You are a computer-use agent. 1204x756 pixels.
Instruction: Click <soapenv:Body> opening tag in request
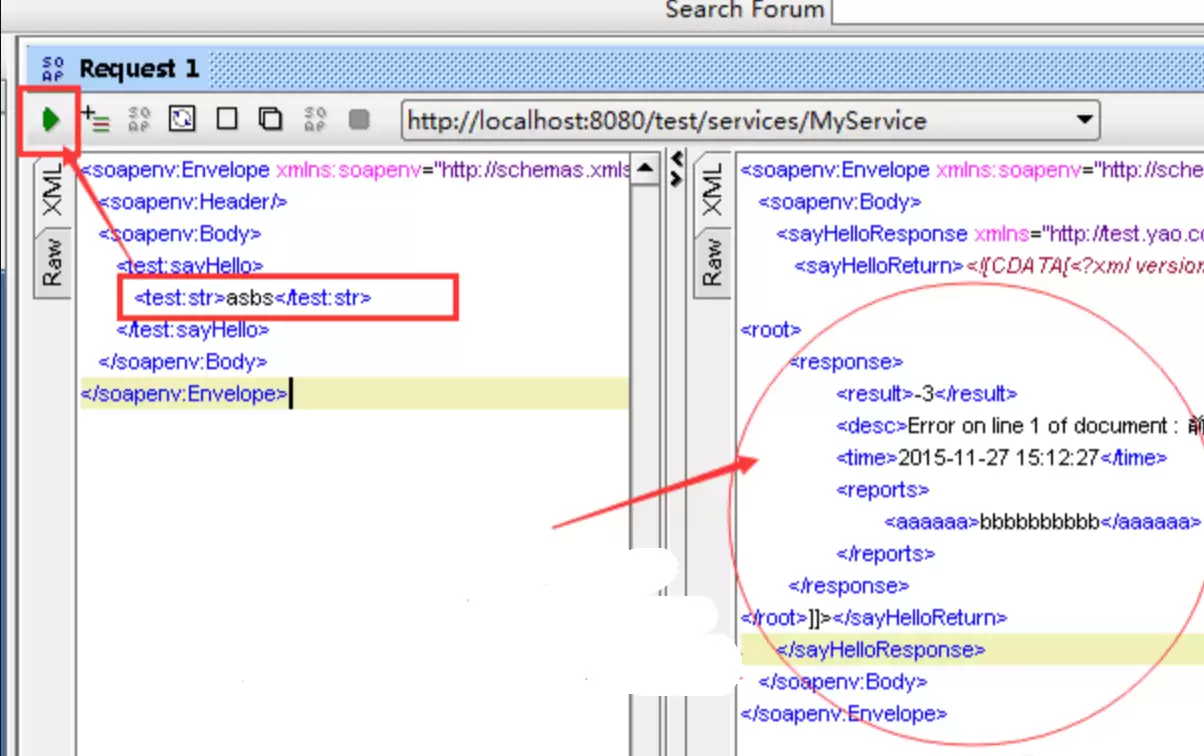coord(179,234)
